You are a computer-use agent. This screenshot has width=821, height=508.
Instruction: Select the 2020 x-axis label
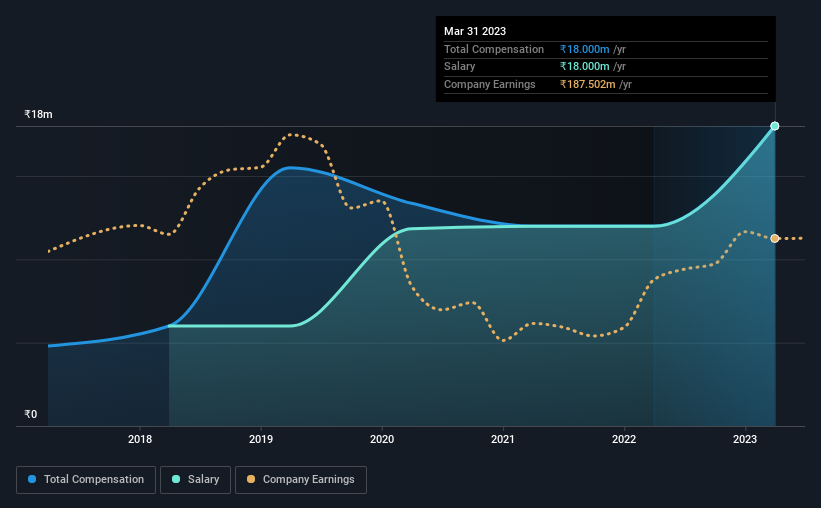point(382,439)
